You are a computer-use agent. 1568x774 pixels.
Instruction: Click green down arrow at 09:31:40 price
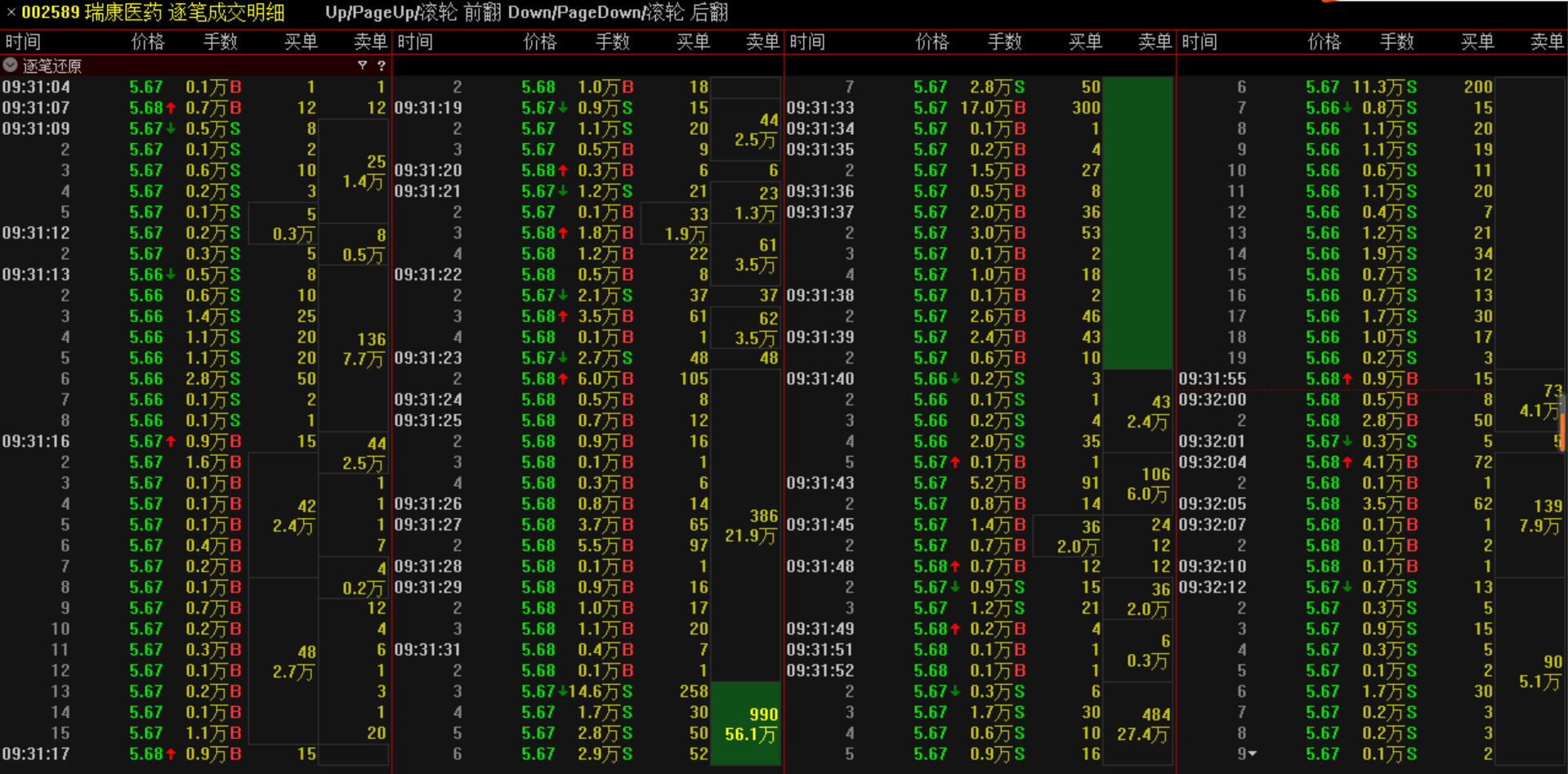click(955, 379)
